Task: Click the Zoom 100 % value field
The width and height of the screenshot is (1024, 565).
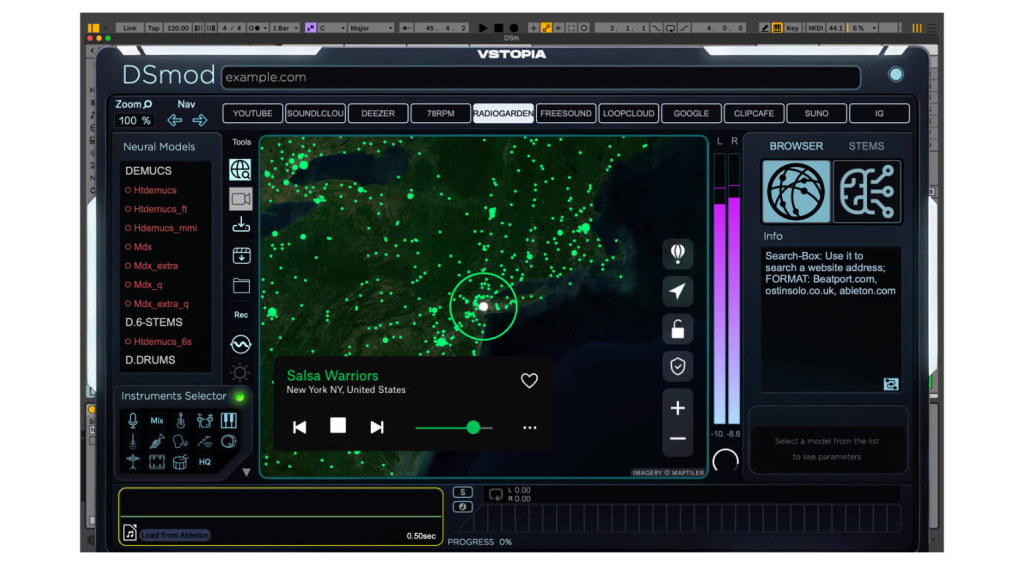Action: [135, 121]
